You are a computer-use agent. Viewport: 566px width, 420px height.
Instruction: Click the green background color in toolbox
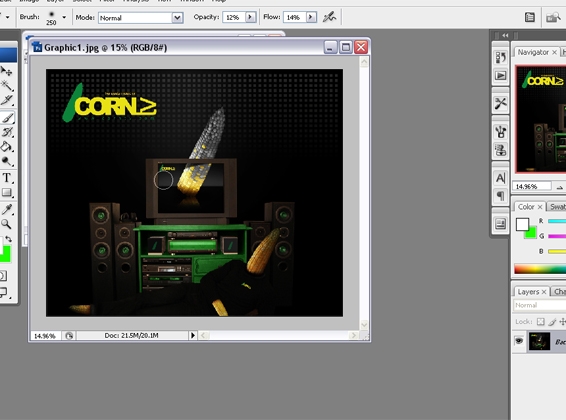[x=6, y=254]
